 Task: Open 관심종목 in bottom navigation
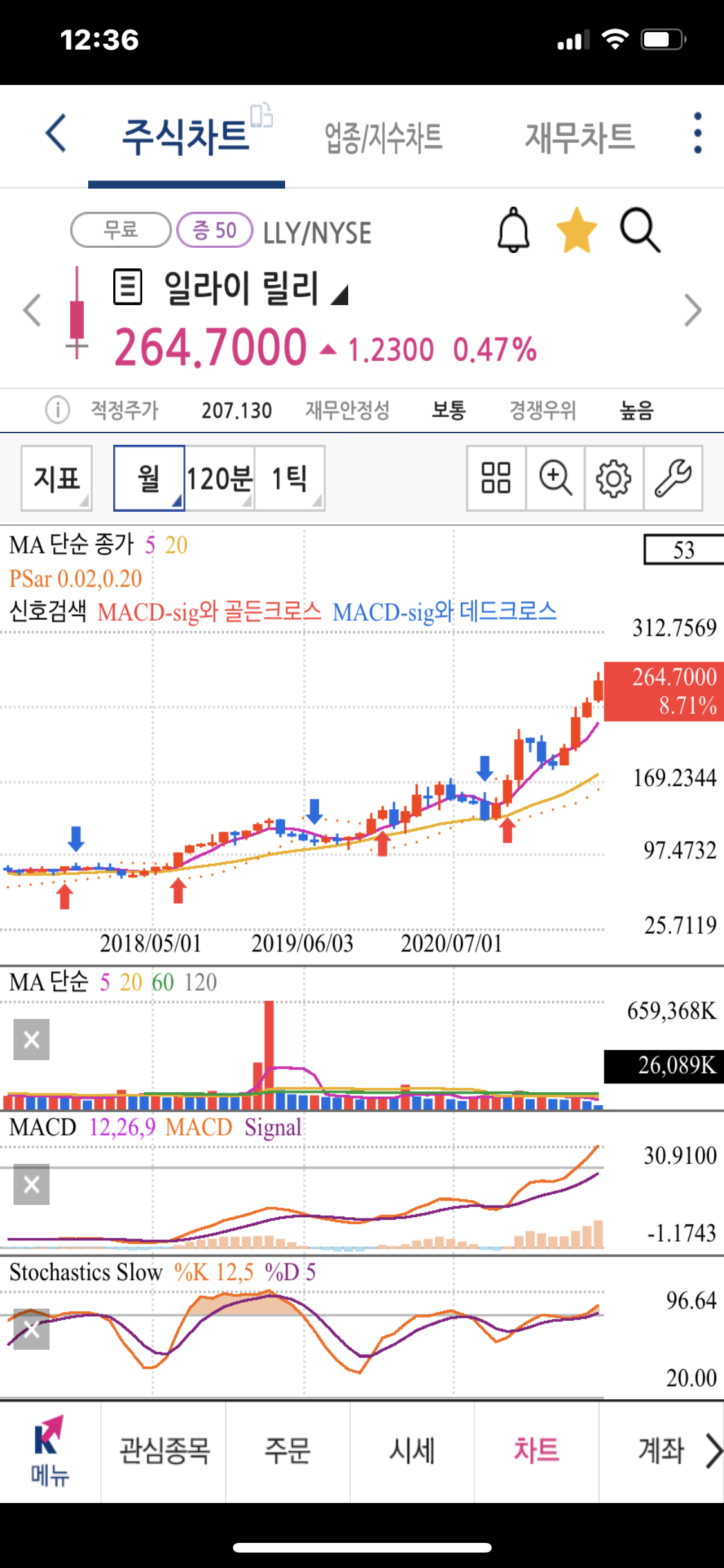[x=164, y=1451]
